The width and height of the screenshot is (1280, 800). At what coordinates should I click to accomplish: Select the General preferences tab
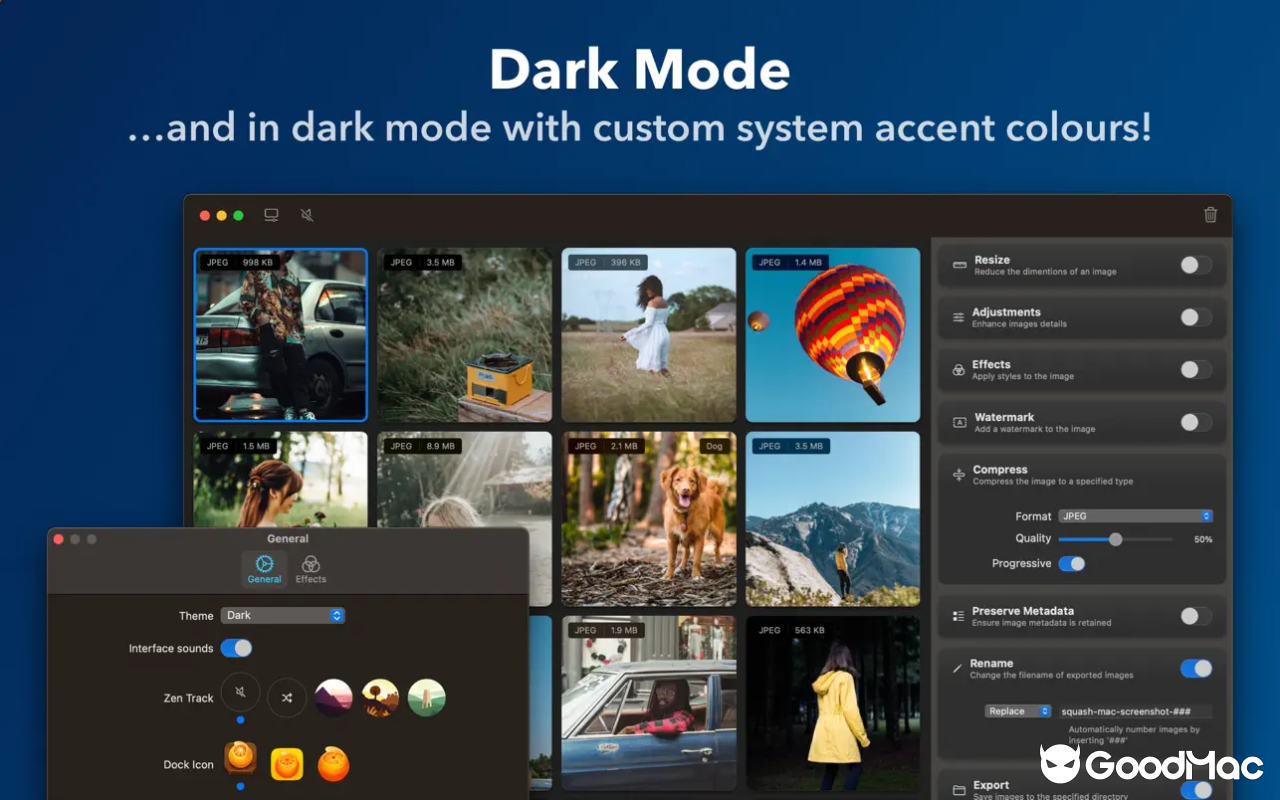point(264,569)
